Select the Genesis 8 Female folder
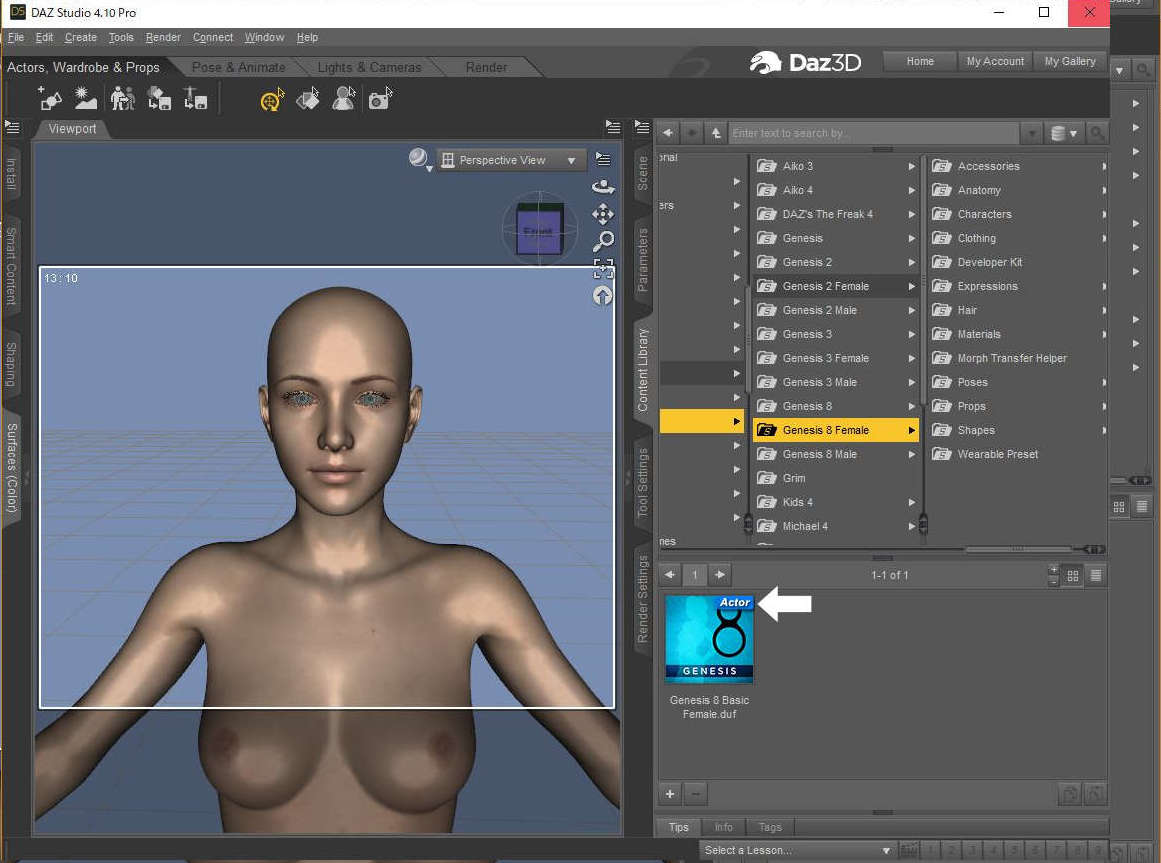Image resolution: width=1161 pixels, height=863 pixels. click(835, 430)
